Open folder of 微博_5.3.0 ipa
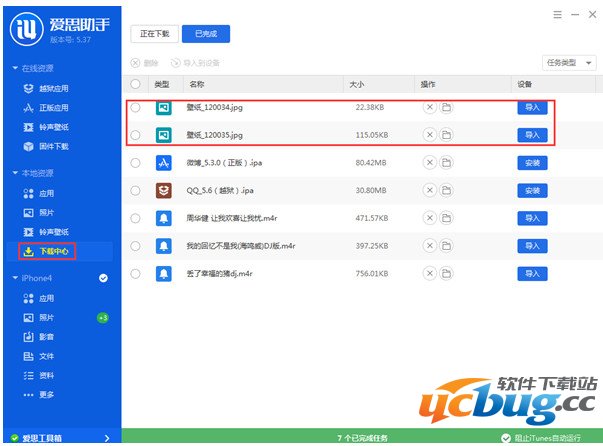The height and width of the screenshot is (446, 603). coord(446,163)
